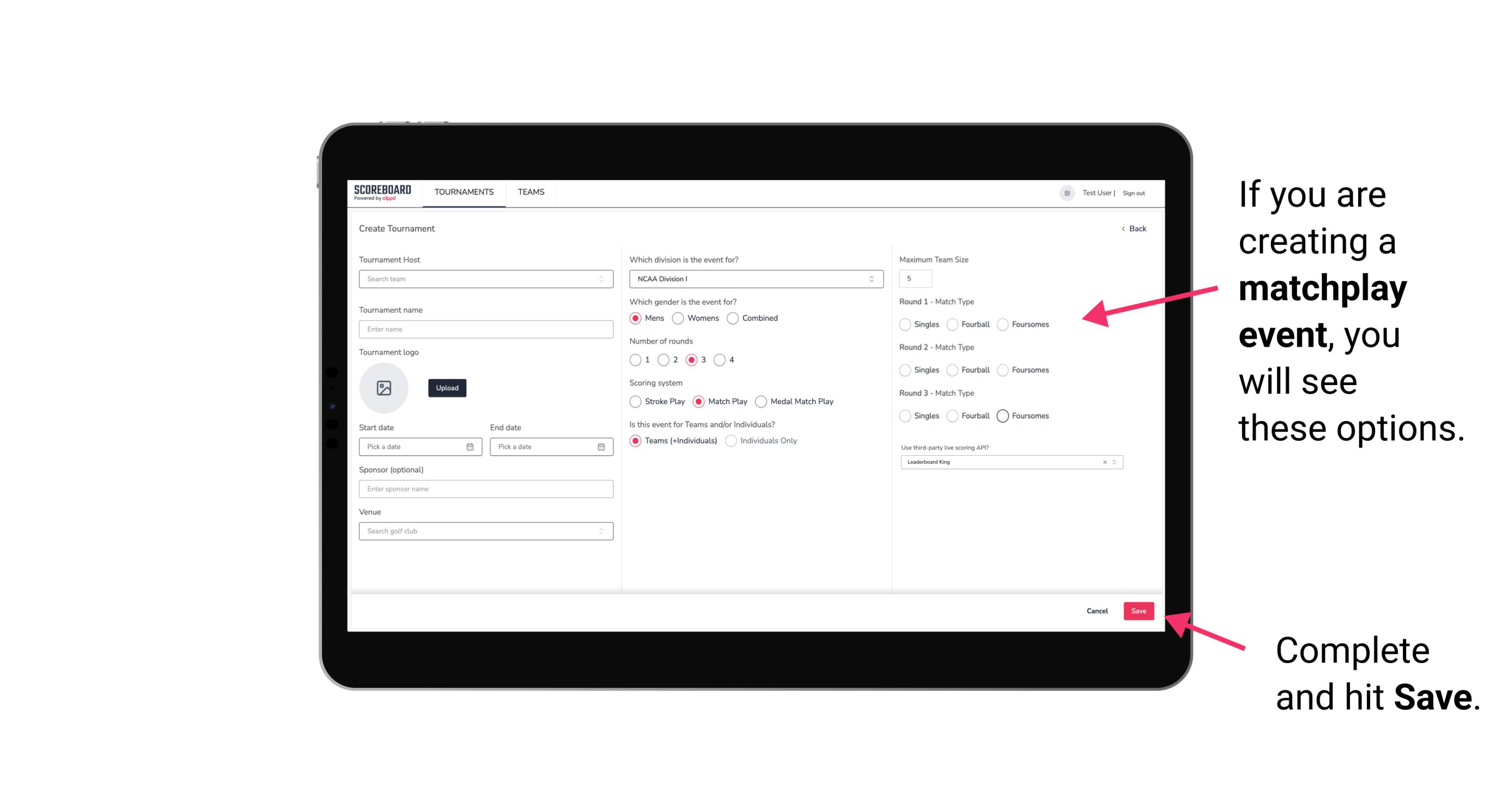
Task: Switch to the TOURNAMENTS tab
Action: pyautogui.click(x=463, y=192)
